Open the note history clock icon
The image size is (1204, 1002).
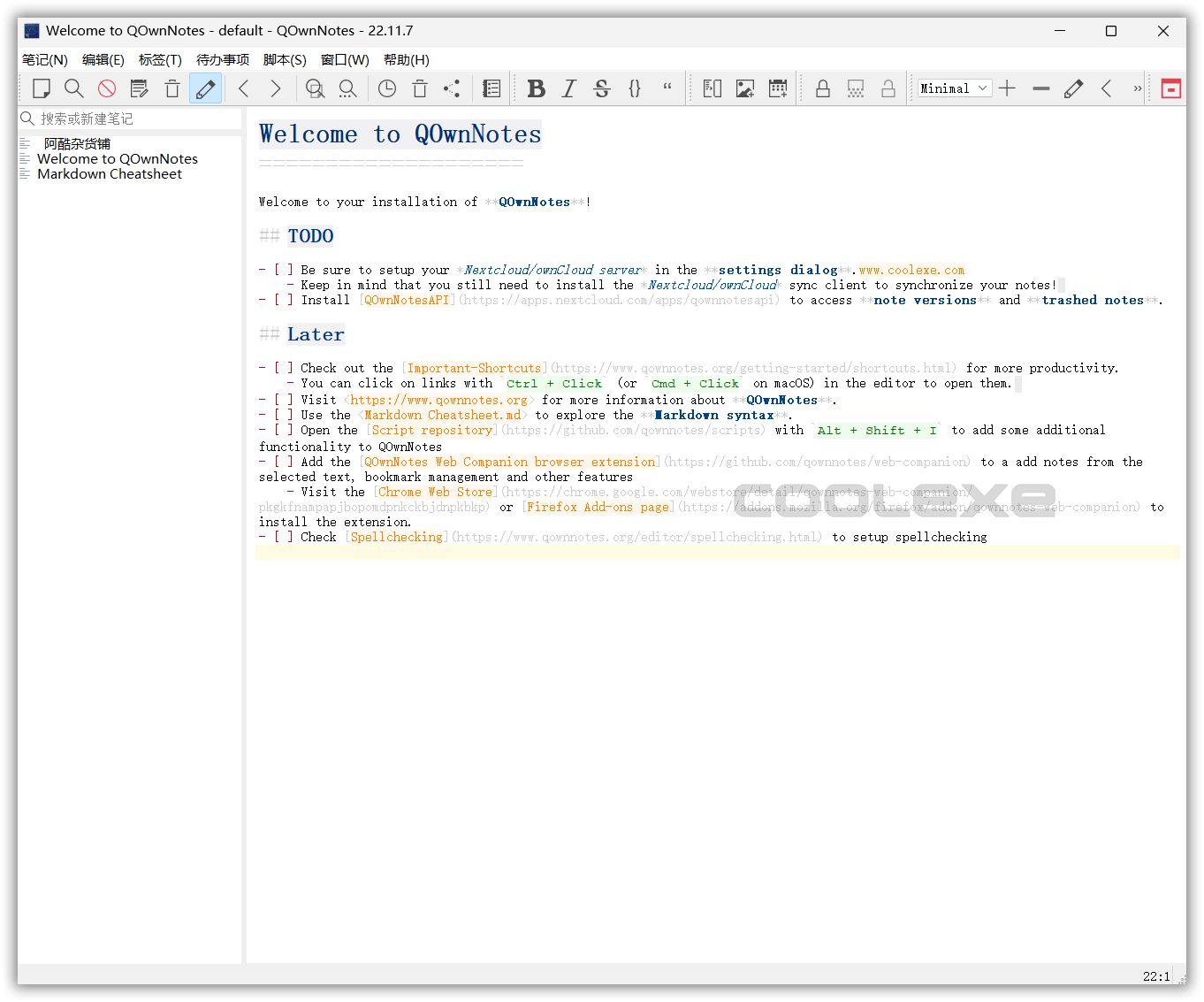tap(386, 88)
